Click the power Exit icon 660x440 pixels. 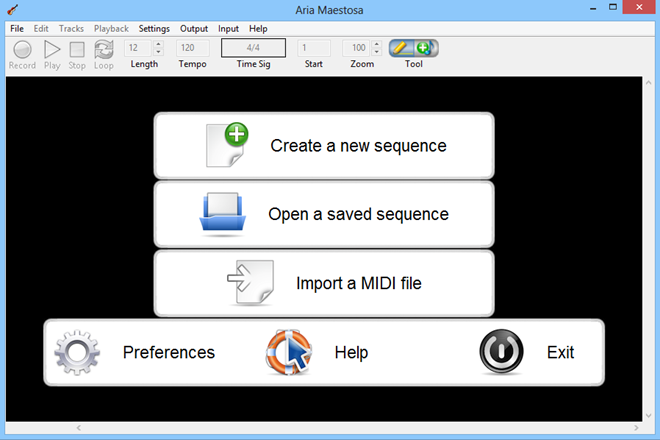point(501,352)
